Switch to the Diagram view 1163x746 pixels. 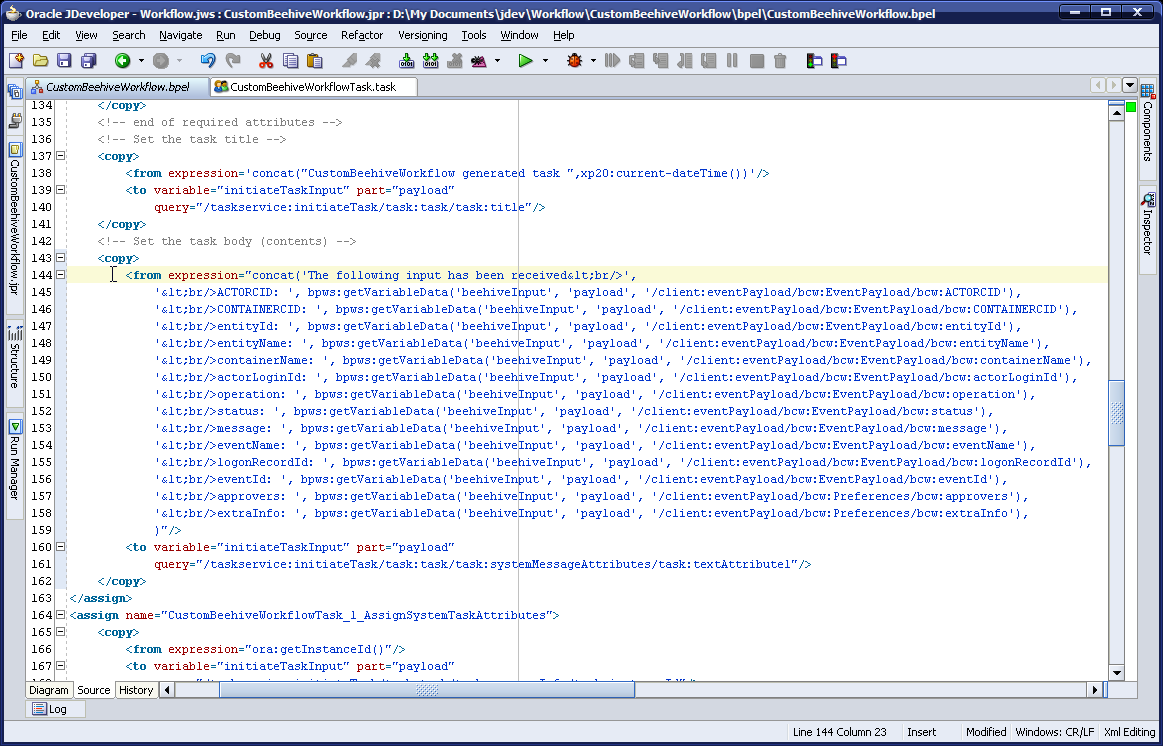[x=48, y=690]
